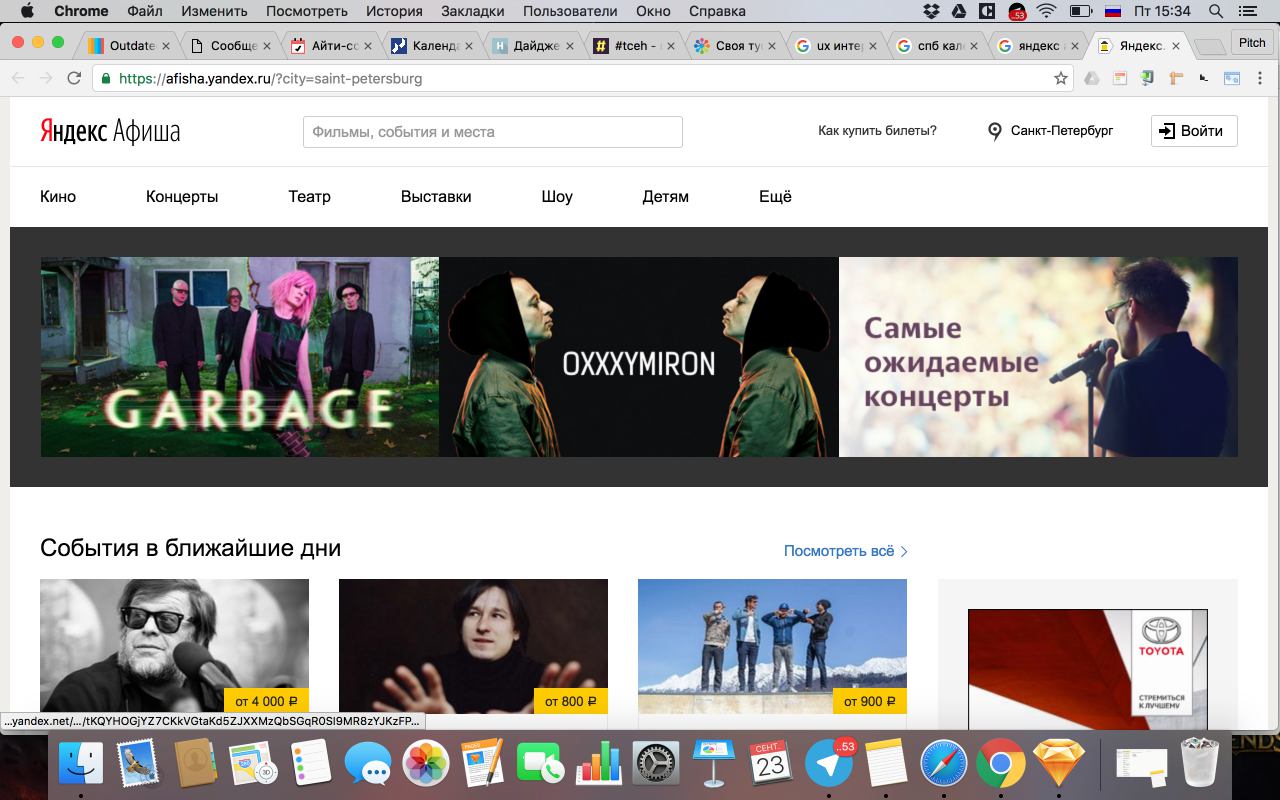Bookmark page using the star icon
Image resolution: width=1280 pixels, height=800 pixels.
tap(1061, 78)
